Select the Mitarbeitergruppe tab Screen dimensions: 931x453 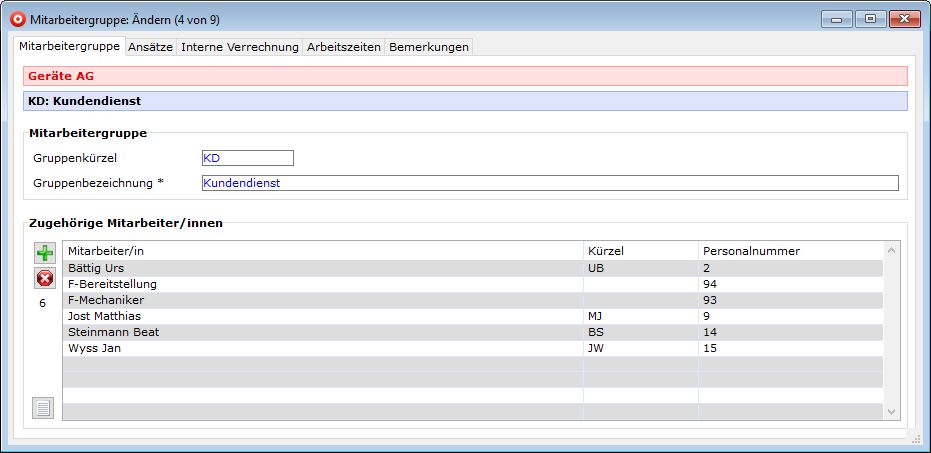pyautogui.click(x=69, y=46)
